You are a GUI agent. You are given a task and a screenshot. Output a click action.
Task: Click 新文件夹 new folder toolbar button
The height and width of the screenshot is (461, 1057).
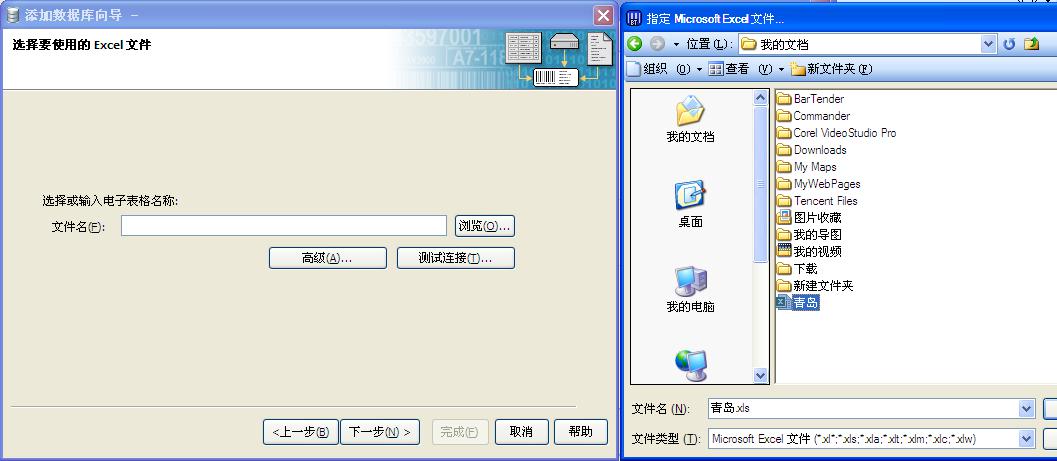tap(831, 69)
